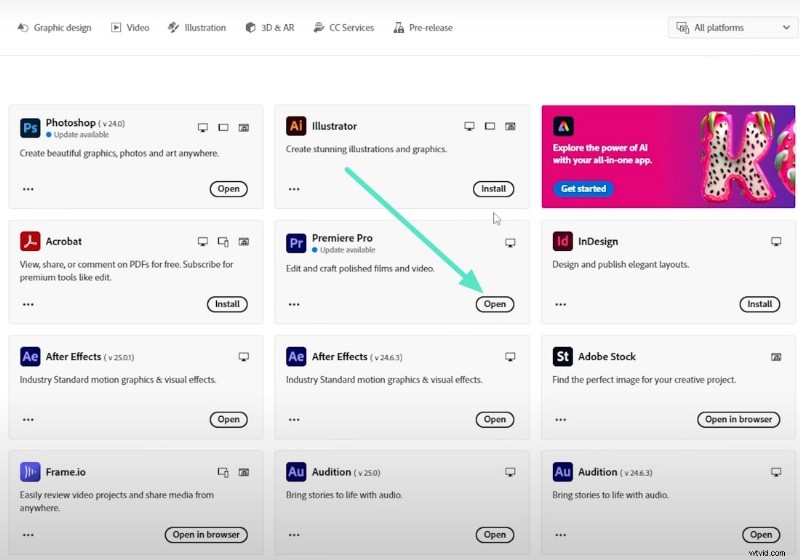Click Photoshop Update available text

(x=82, y=135)
